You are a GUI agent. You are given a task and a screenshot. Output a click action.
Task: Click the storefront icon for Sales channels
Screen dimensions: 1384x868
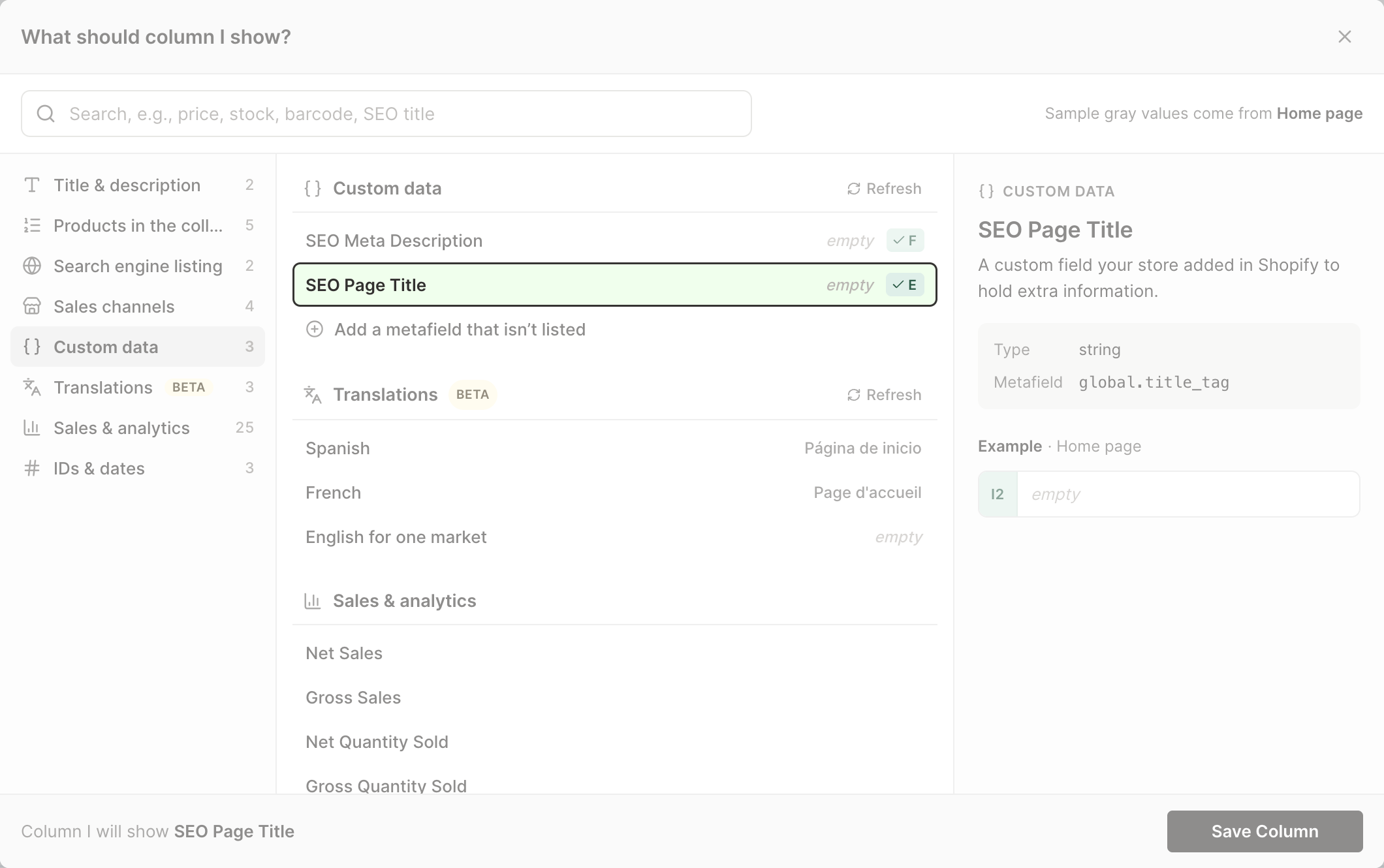[32, 307]
